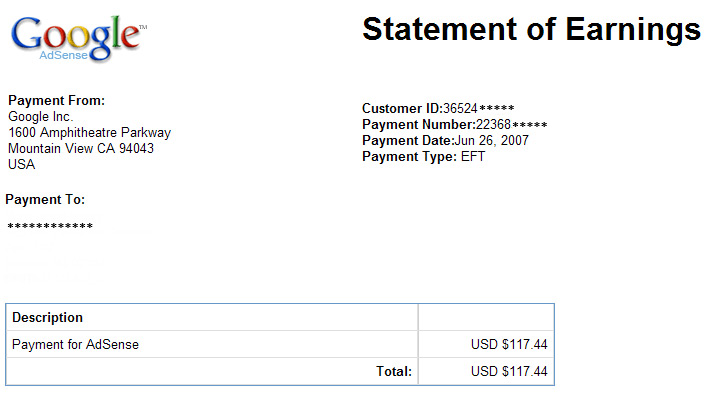This screenshot has height=402, width=719.
Task: Select the Payment Number value
Action: [512, 125]
